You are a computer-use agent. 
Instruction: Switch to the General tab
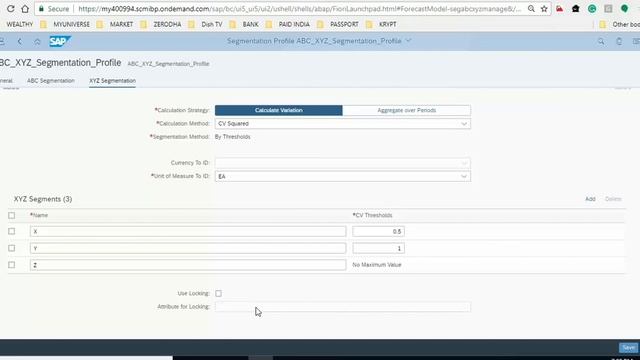[x=6, y=81]
